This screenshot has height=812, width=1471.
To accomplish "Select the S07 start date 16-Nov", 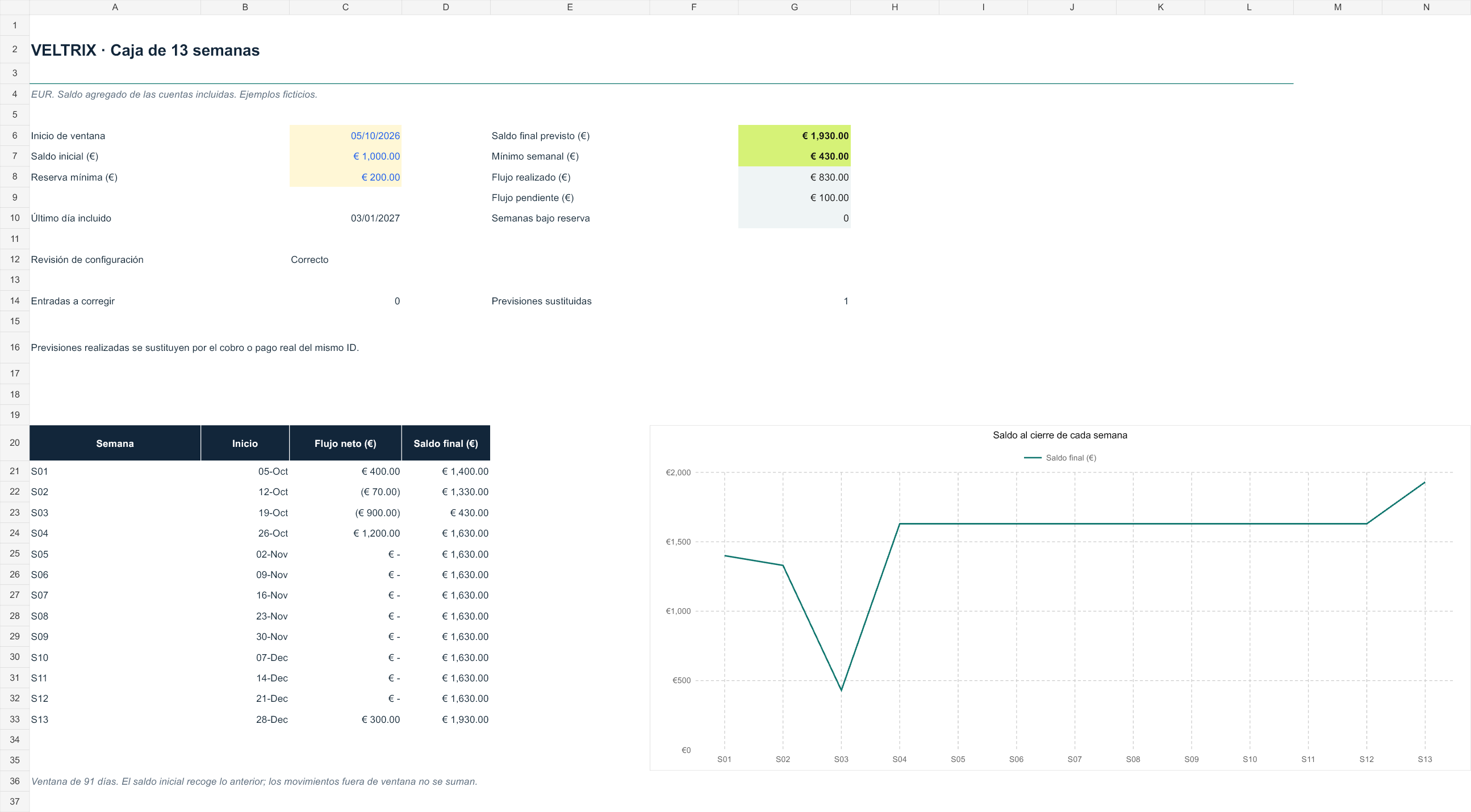I will click(245, 595).
